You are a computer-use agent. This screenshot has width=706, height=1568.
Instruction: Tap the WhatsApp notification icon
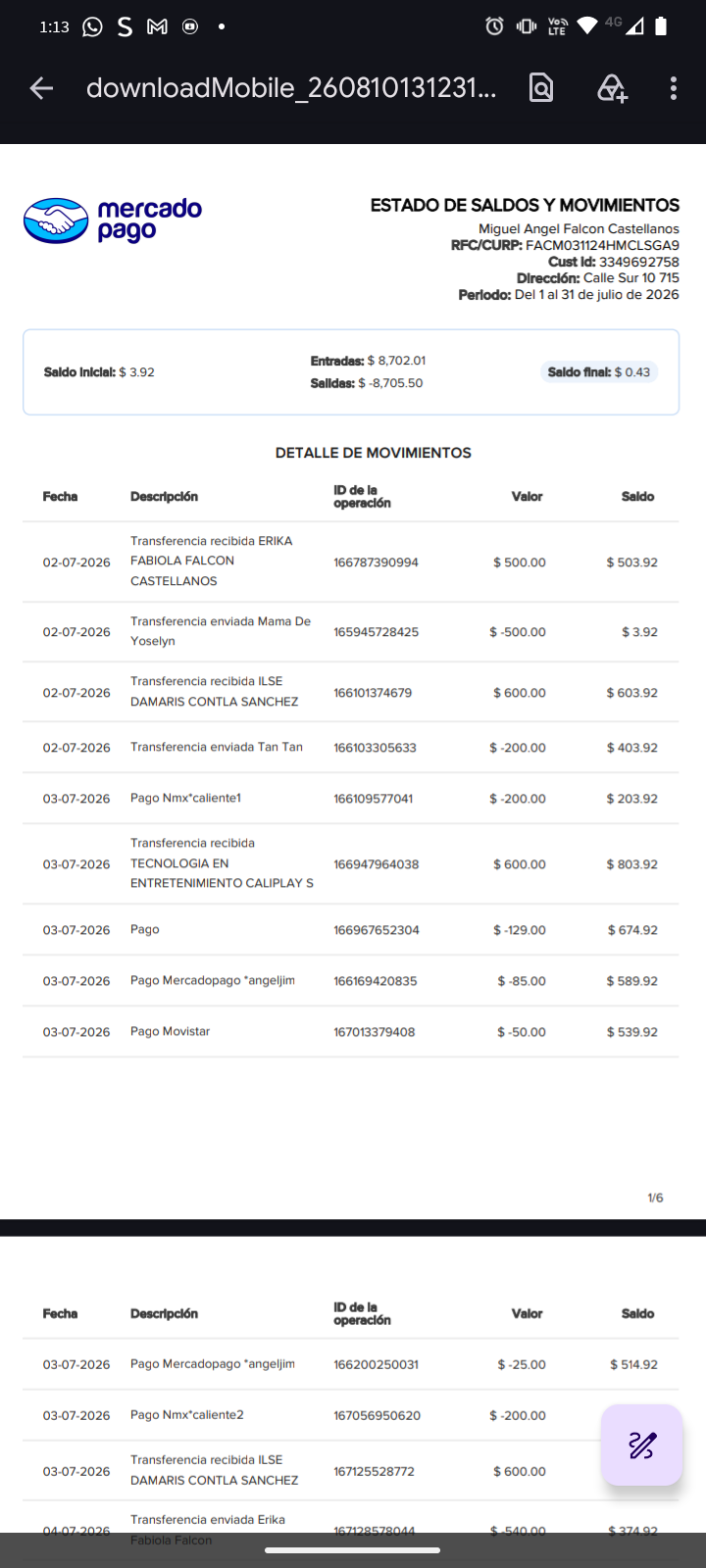click(x=92, y=26)
